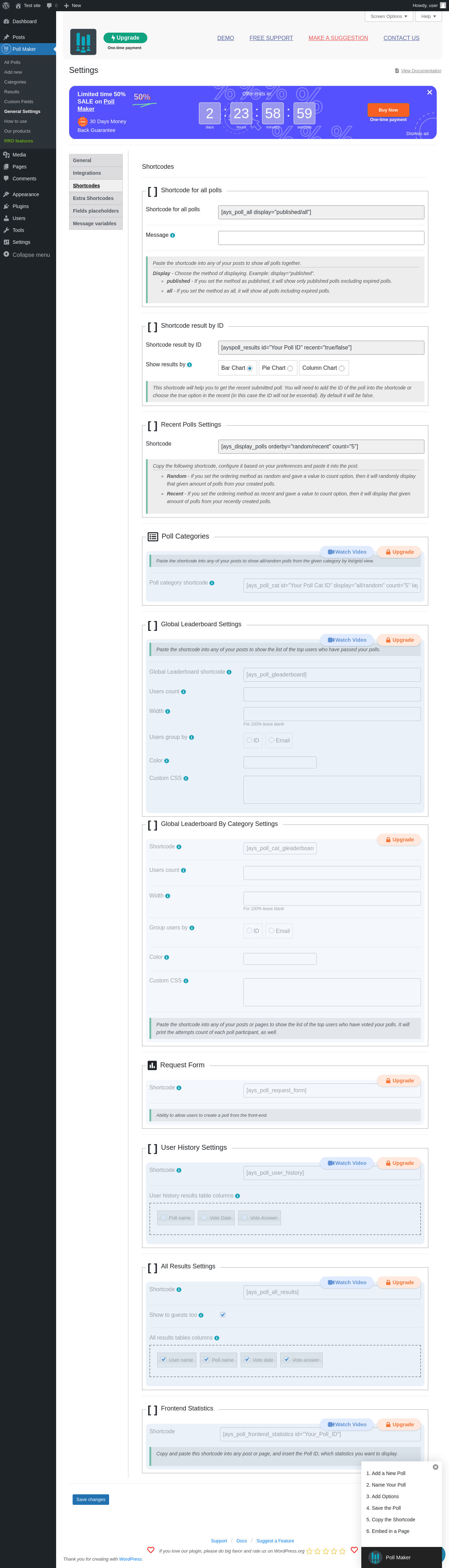The image size is (449, 1568).
Task: Click the Poll Maker logo icon
Action: [83, 42]
